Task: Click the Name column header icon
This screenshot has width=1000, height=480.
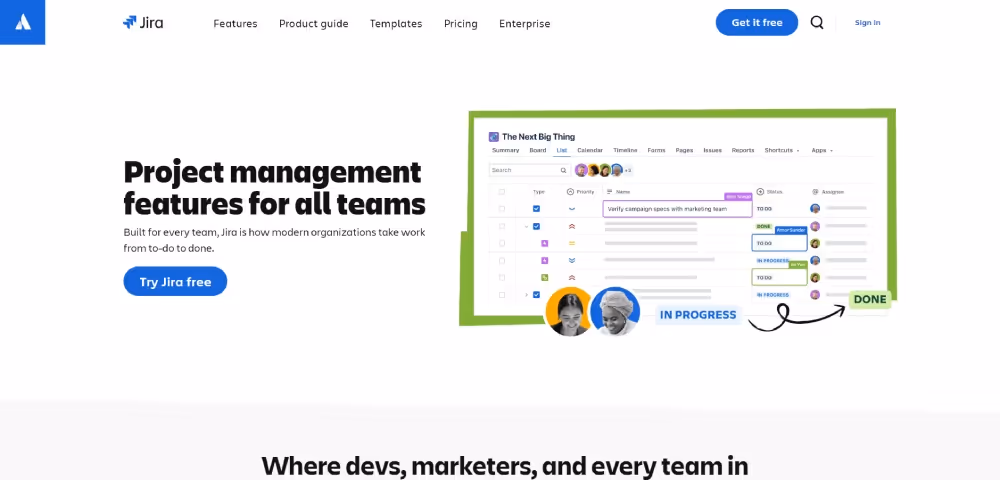Action: click(609, 191)
